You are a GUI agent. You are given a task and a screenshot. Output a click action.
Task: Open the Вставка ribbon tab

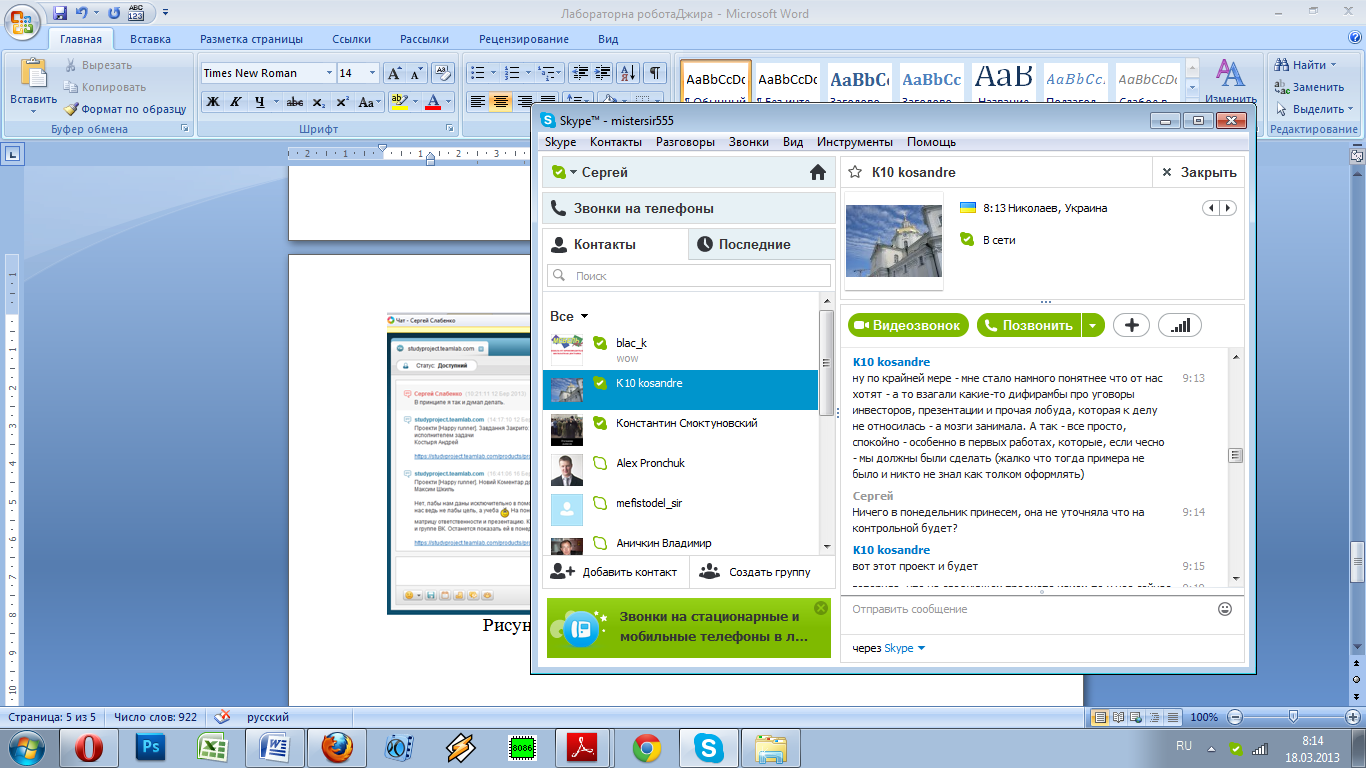click(x=150, y=39)
